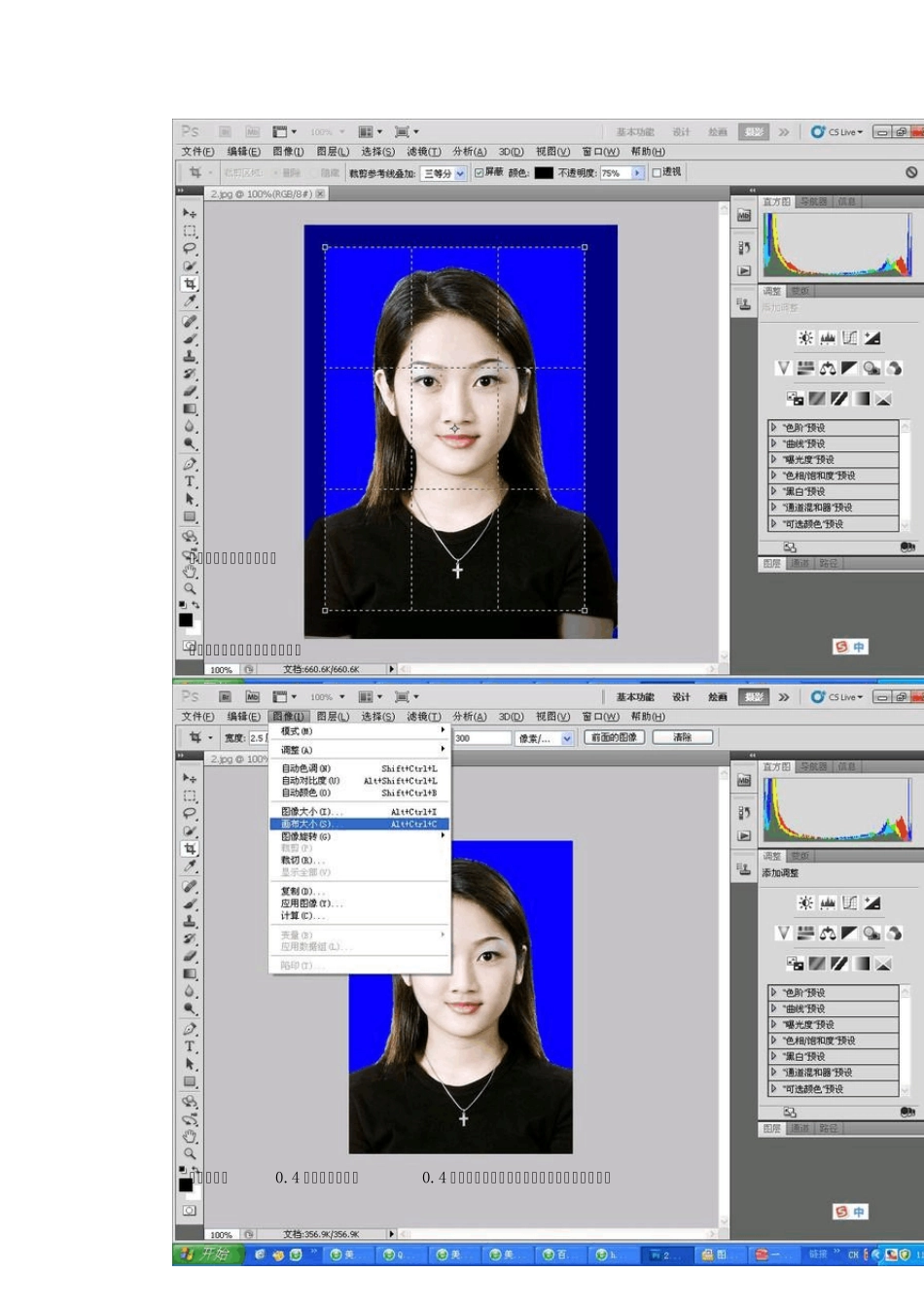924x1307 pixels.
Task: Choose 画布大小(S) from the Image menu
Action: click(x=358, y=824)
